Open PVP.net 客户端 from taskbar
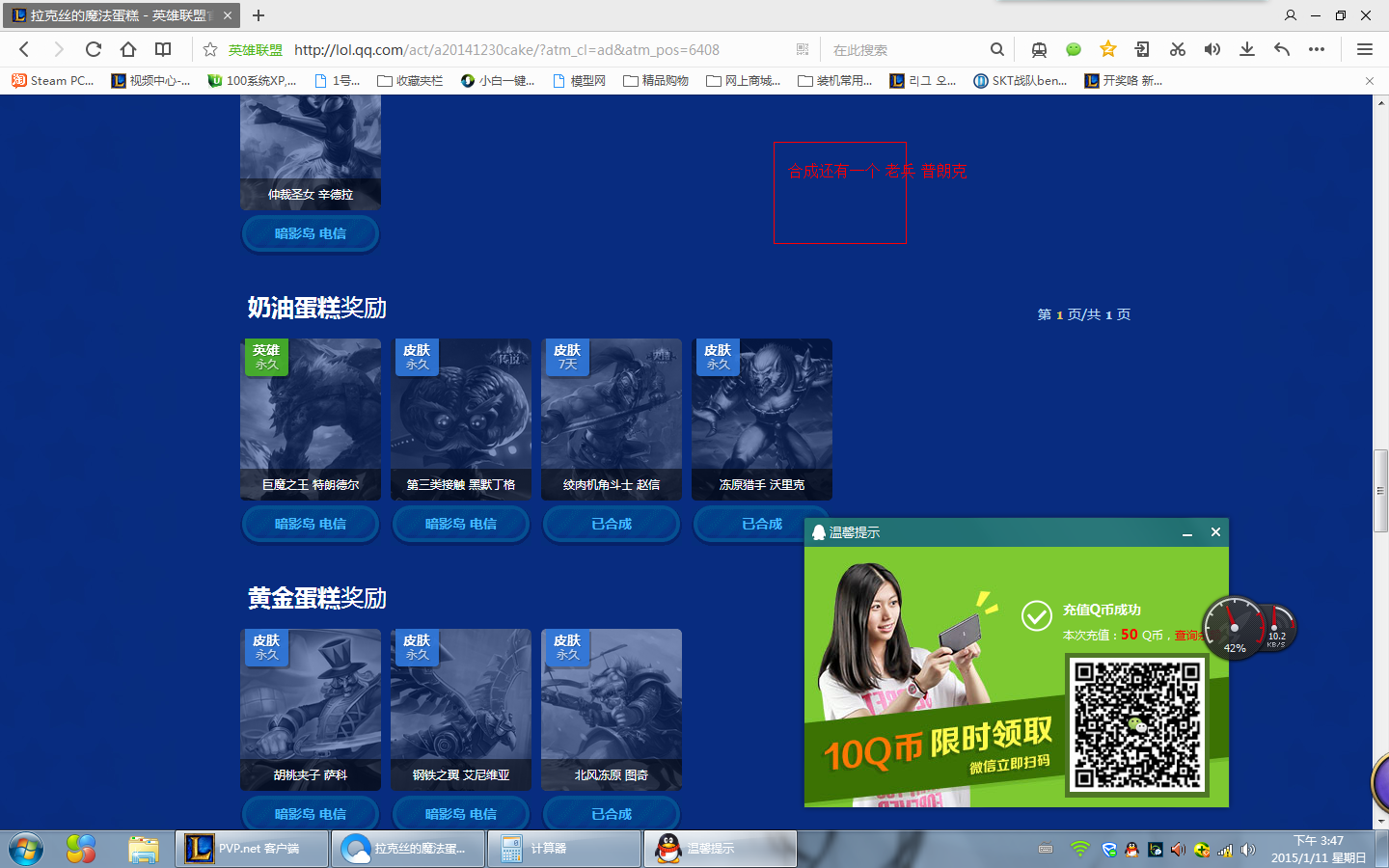This screenshot has width=1389, height=868. click(x=252, y=849)
